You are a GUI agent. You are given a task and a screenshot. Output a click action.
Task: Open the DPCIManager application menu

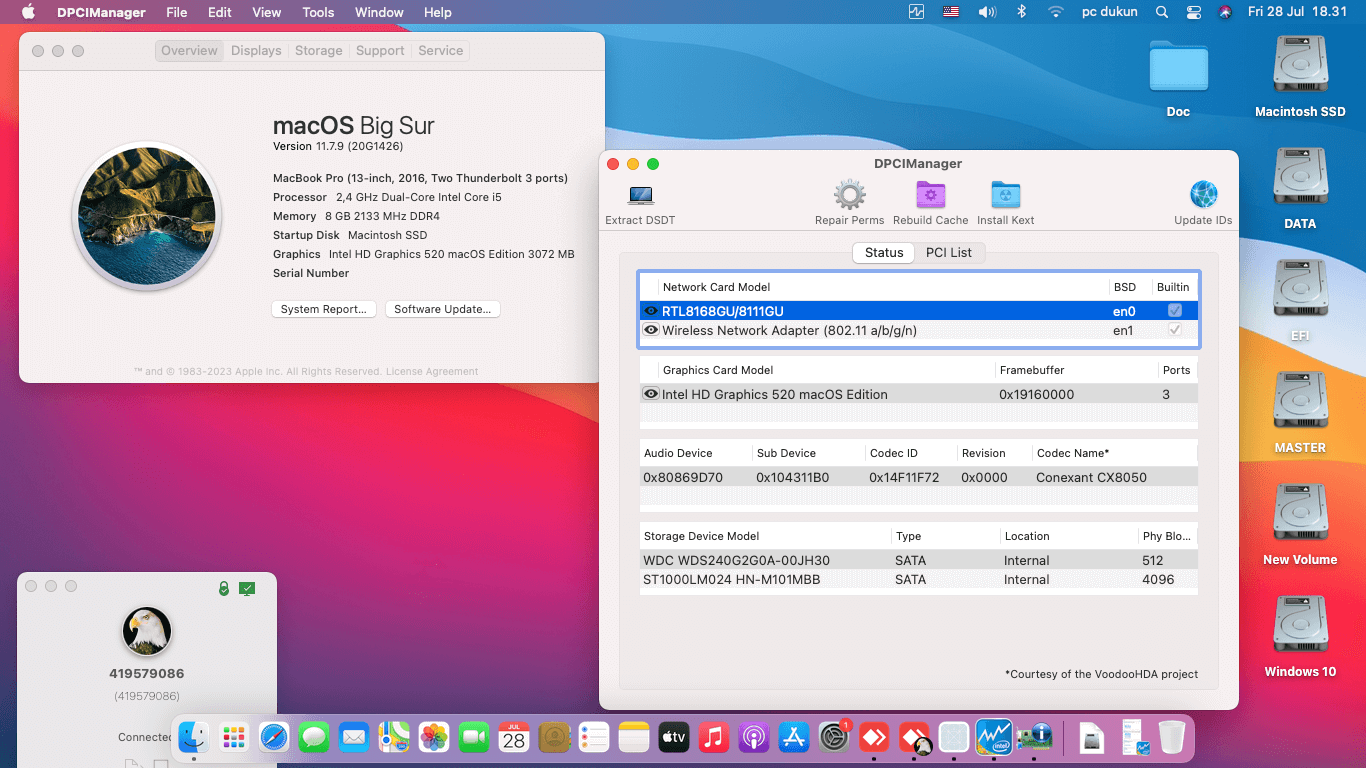coord(102,12)
